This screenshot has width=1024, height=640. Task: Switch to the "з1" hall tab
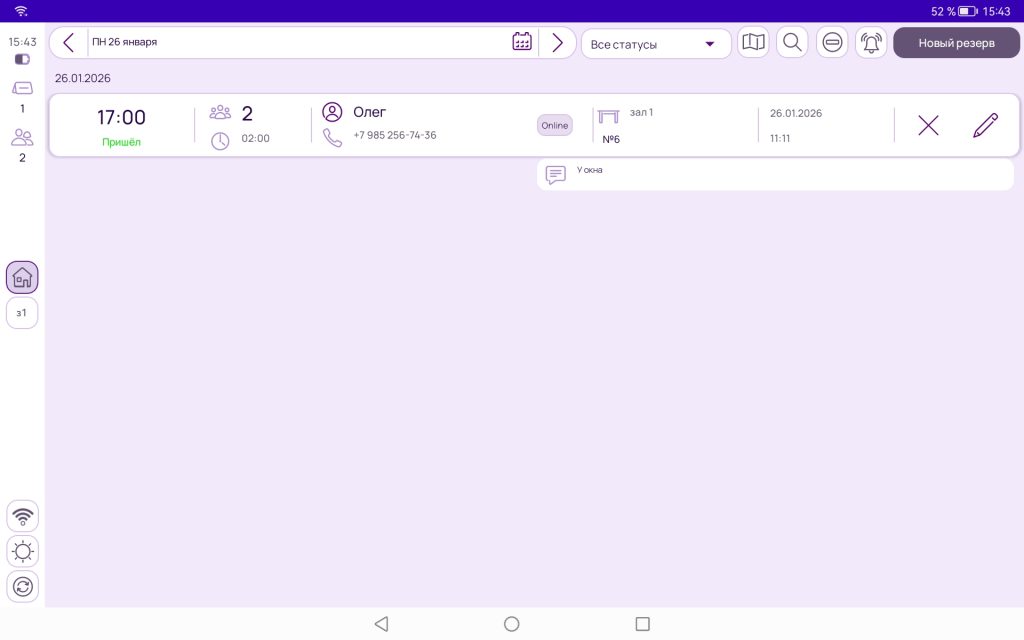[x=22, y=313]
